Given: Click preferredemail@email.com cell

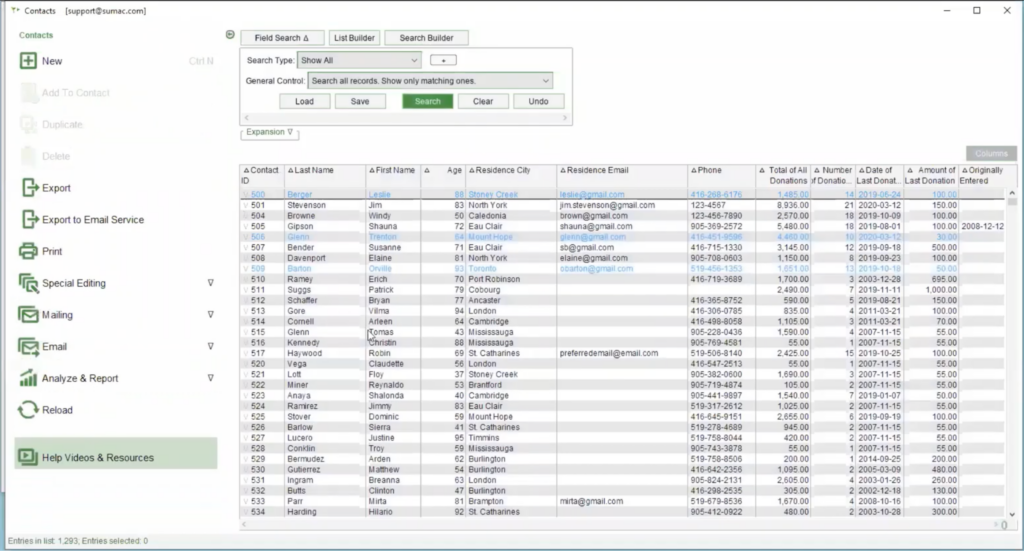Looking at the screenshot, I should coord(609,353).
